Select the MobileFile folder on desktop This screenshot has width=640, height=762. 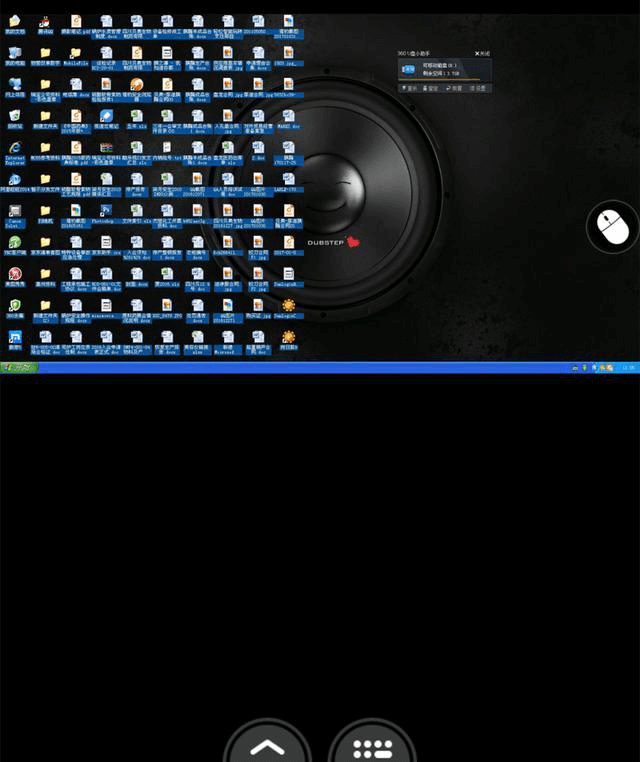[x=75, y=54]
